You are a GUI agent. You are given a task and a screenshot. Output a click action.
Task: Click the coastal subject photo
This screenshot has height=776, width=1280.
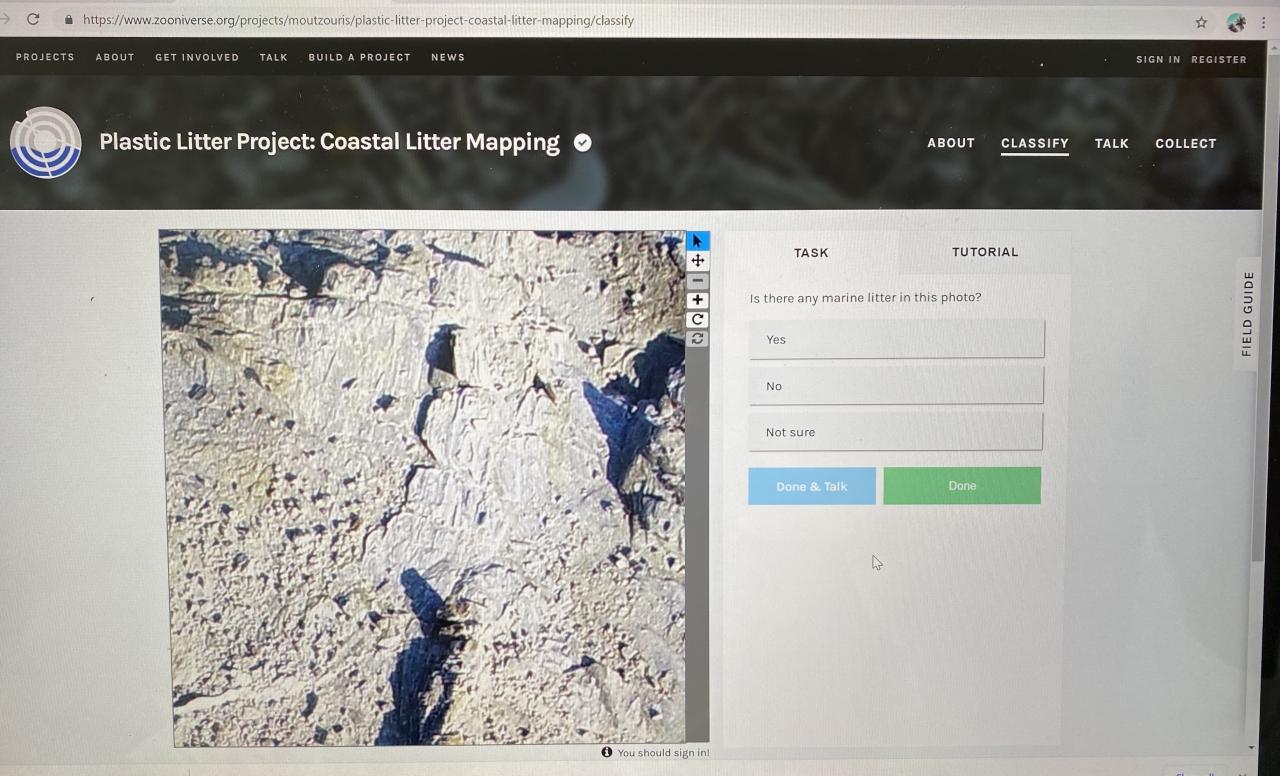(425, 488)
